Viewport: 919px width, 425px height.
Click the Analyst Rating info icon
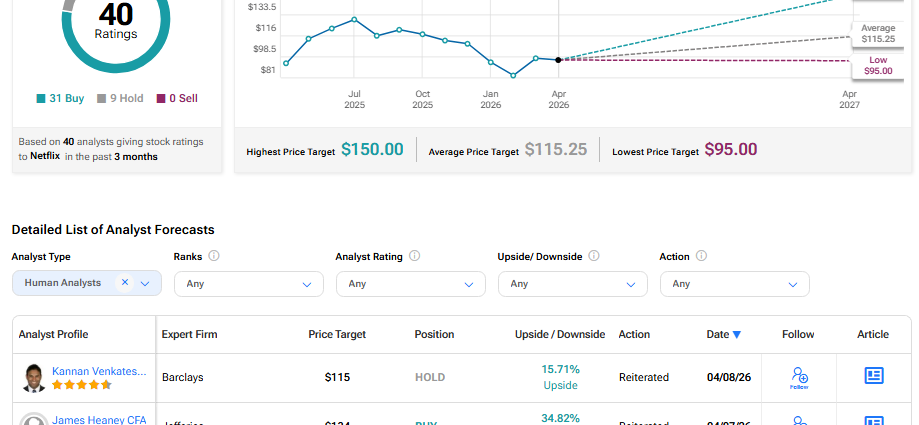pos(414,256)
